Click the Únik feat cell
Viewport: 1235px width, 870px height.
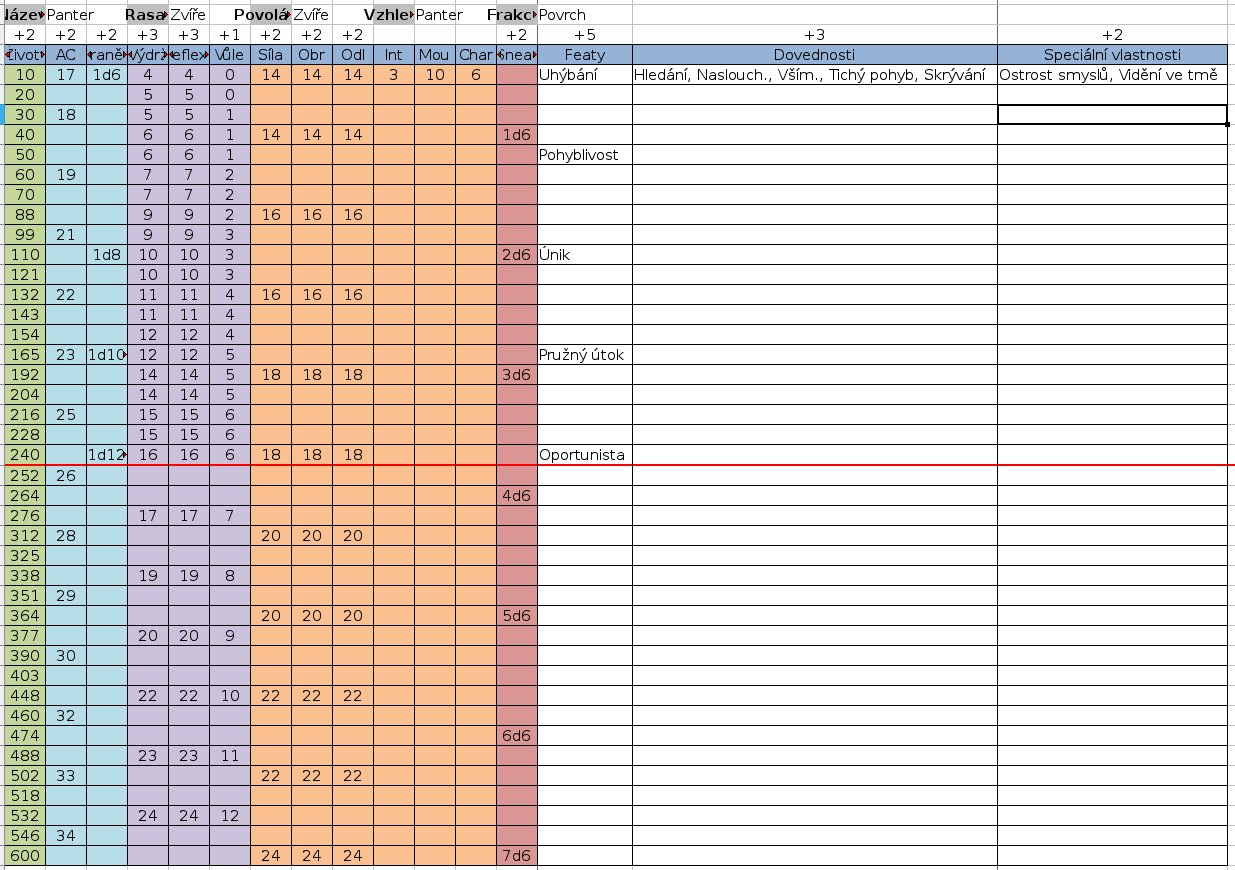[584, 255]
